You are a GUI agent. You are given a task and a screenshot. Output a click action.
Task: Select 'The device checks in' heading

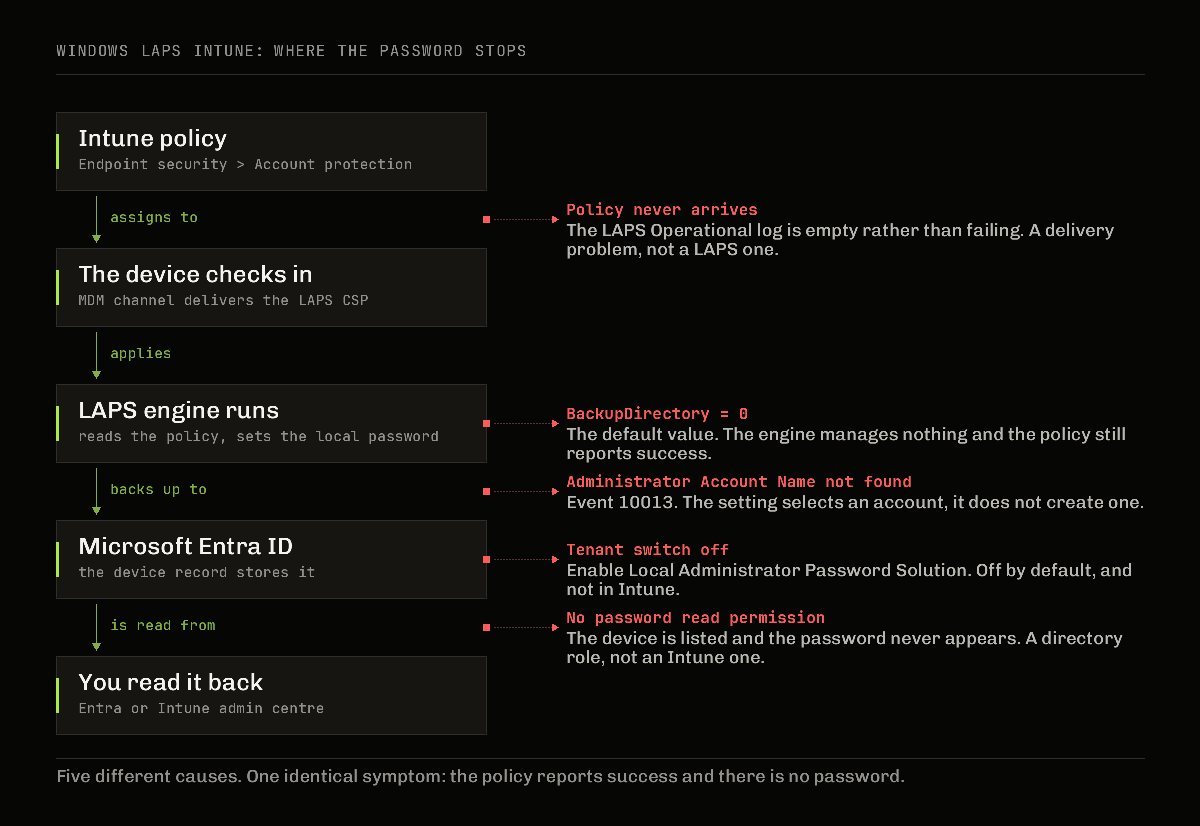[195, 275]
